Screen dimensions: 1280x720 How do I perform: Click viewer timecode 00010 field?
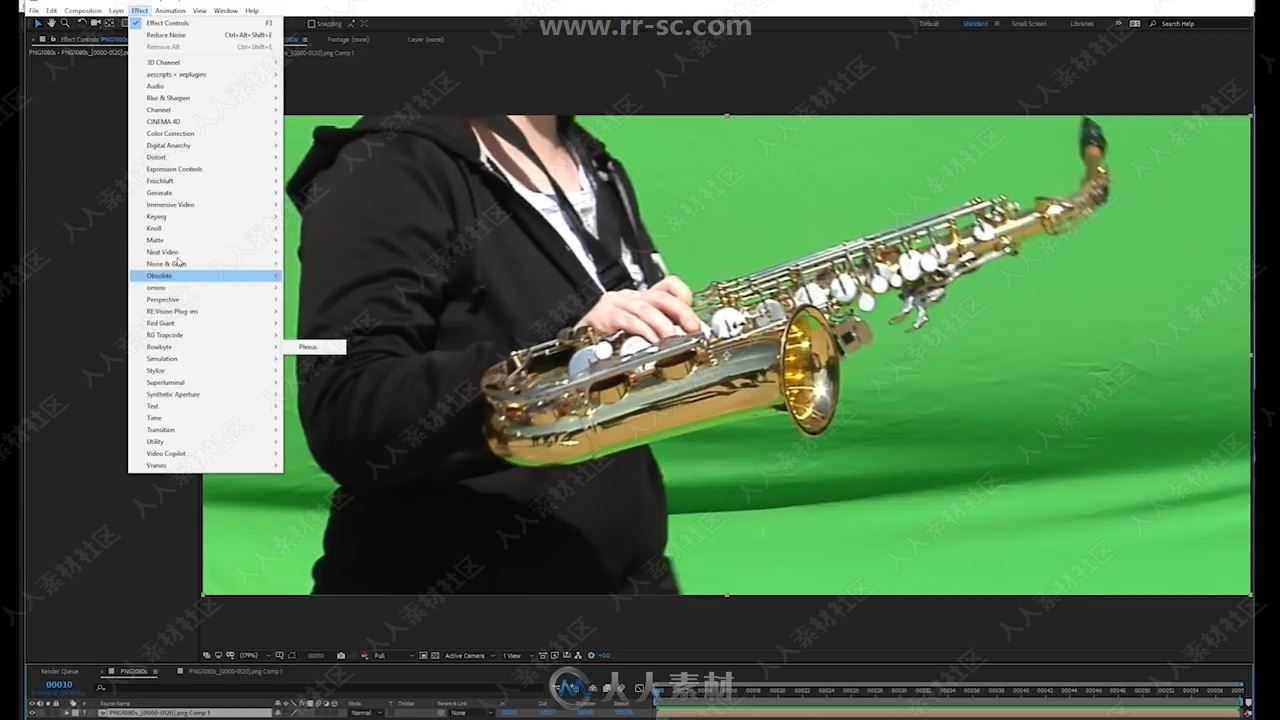click(316, 656)
